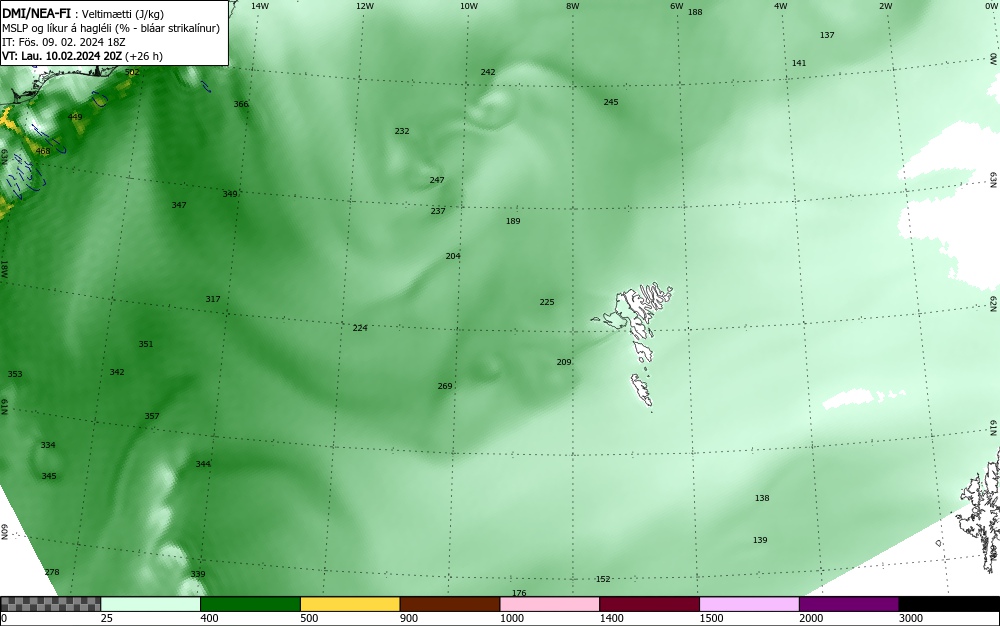Click the brown 900–1000 legend swatch

pyautogui.click(x=450, y=604)
